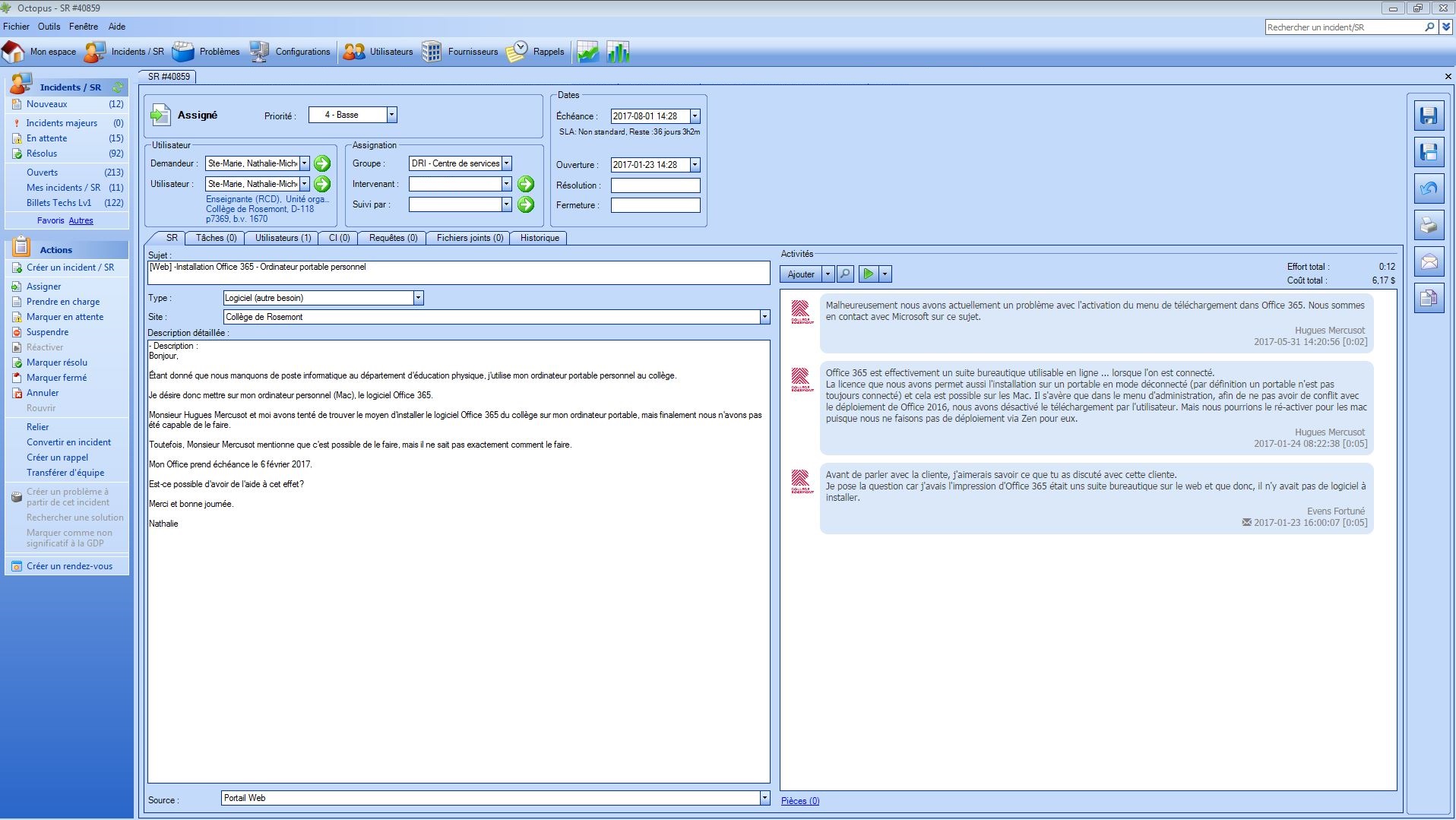Open Mon espace home icon
This screenshot has height=820, width=1456.
14,52
